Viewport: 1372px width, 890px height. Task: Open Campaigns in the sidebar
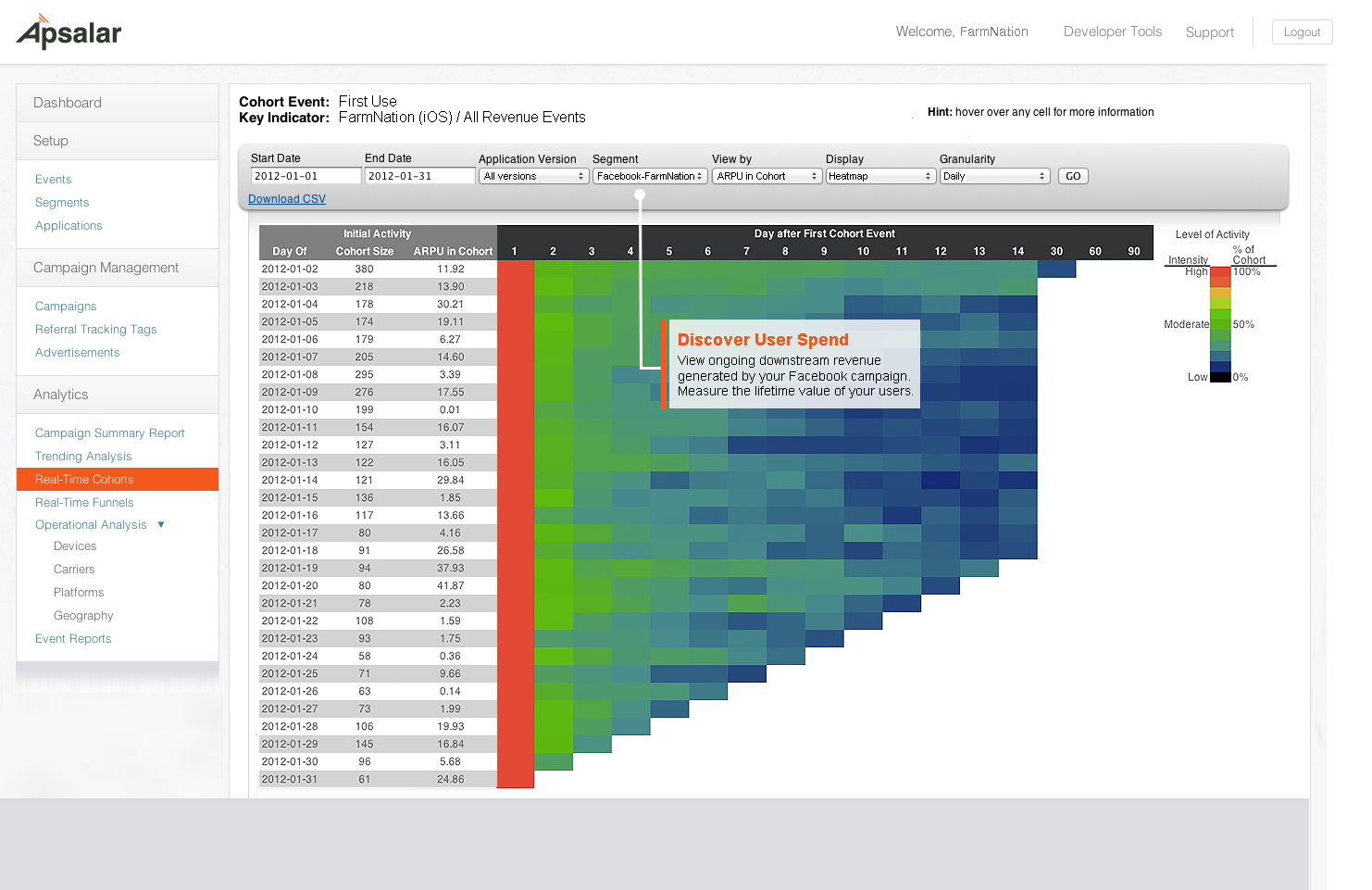coord(66,307)
